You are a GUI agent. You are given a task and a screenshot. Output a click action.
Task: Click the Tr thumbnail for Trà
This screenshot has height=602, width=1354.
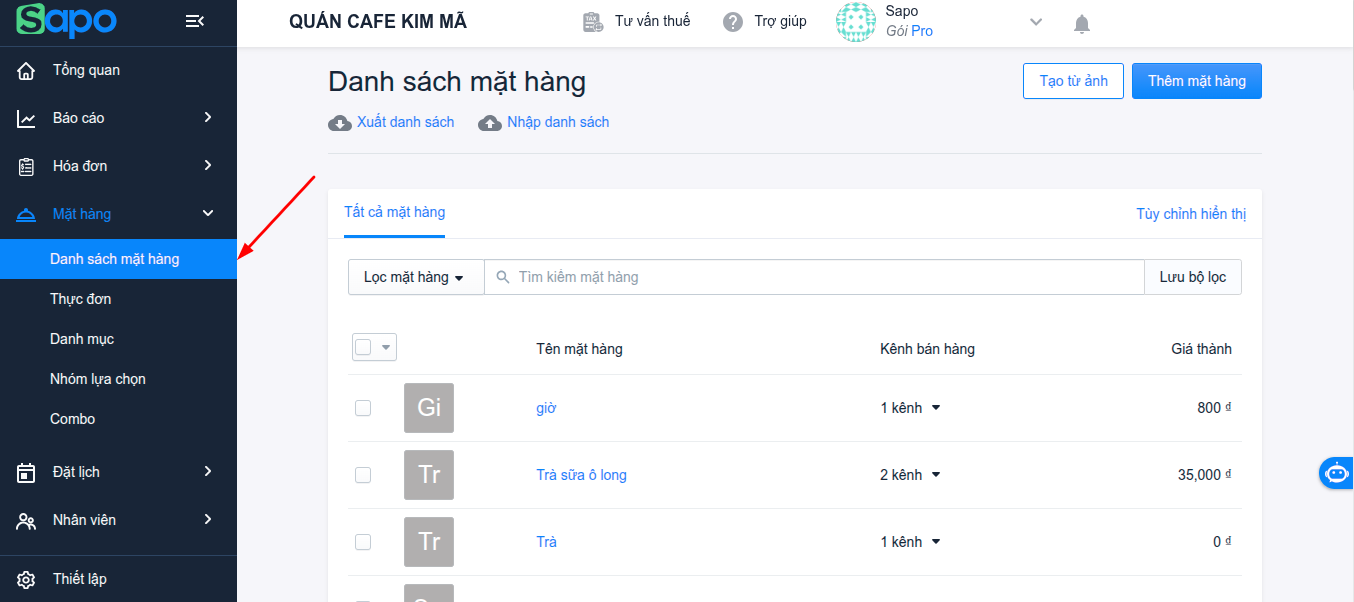pos(429,542)
